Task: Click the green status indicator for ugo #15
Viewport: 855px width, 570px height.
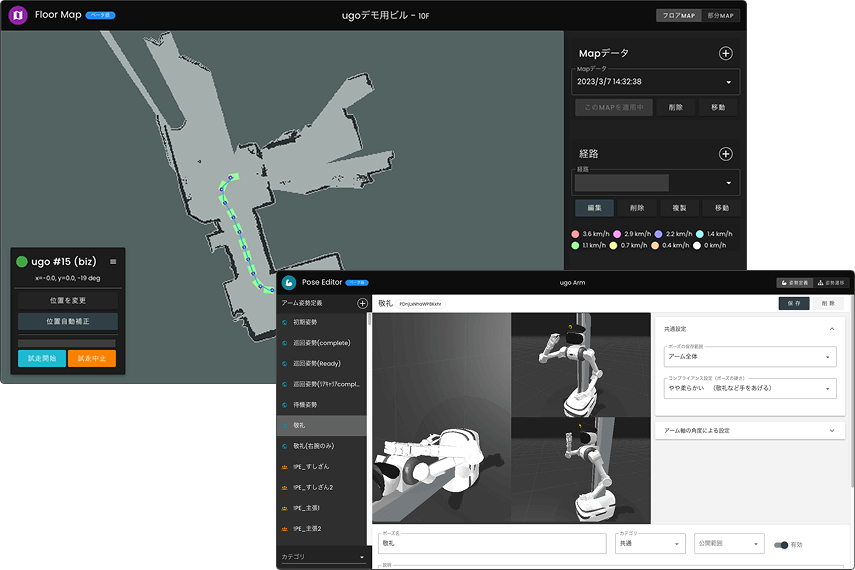Action: point(21,263)
